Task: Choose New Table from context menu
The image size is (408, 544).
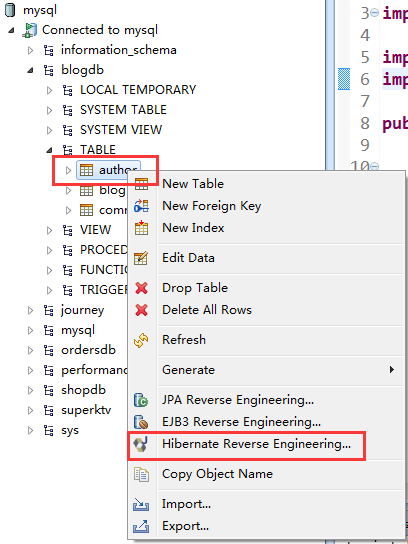Action: pyautogui.click(x=193, y=184)
